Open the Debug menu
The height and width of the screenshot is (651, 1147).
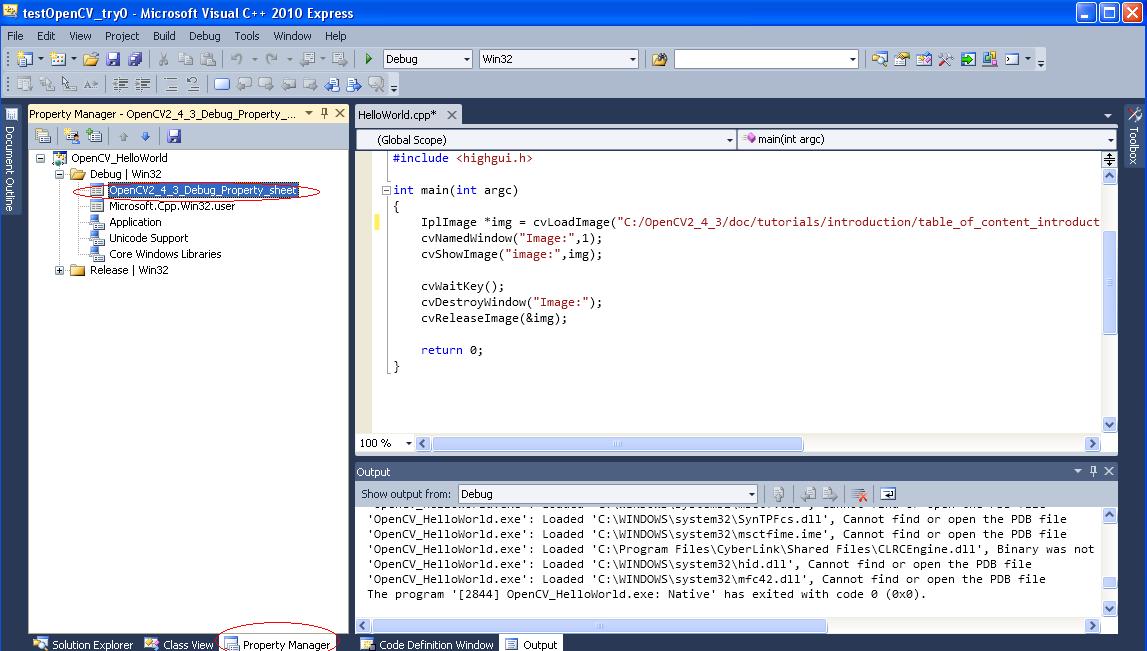[x=204, y=36]
